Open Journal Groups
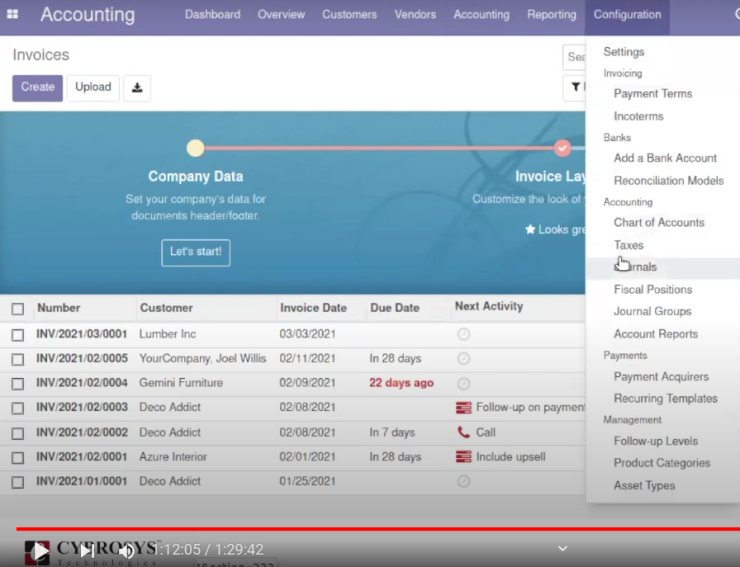 point(652,312)
